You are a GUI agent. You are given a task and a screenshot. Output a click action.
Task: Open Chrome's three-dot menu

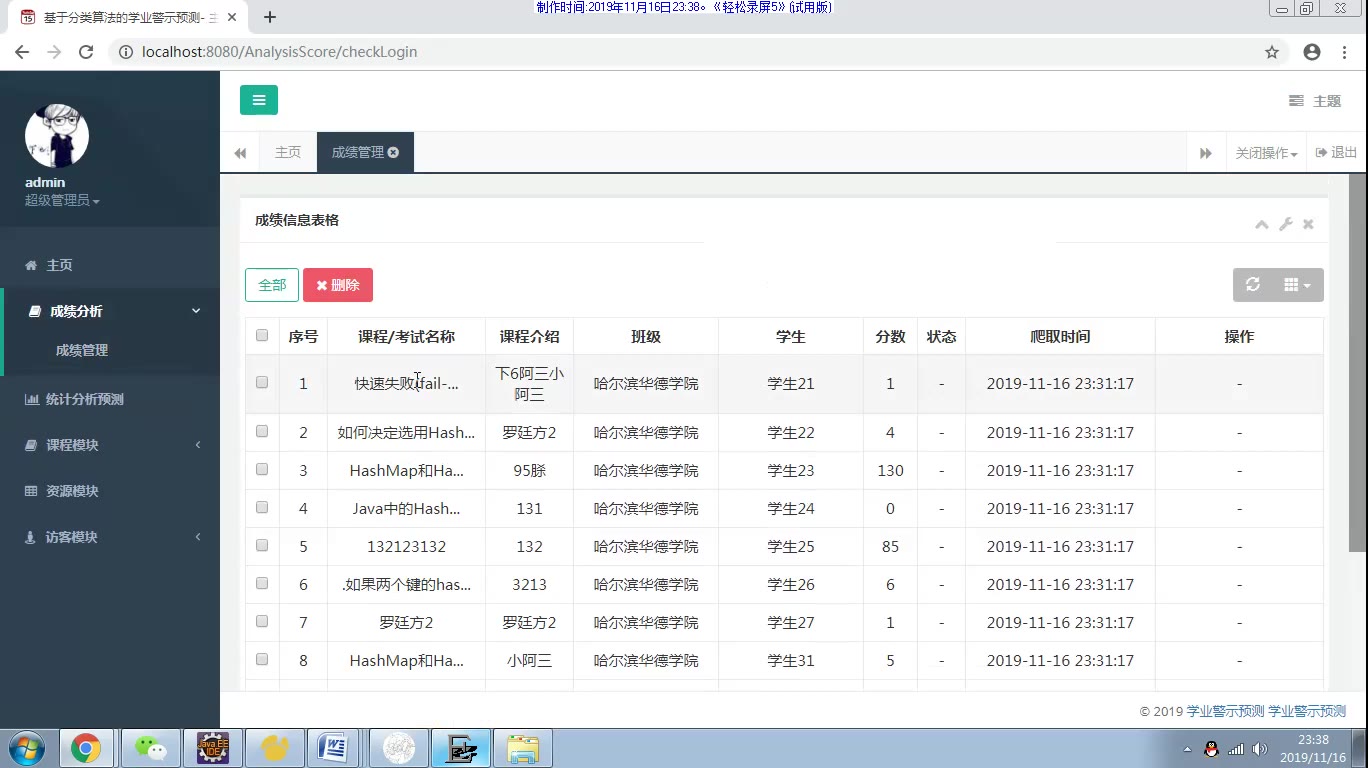point(1346,52)
